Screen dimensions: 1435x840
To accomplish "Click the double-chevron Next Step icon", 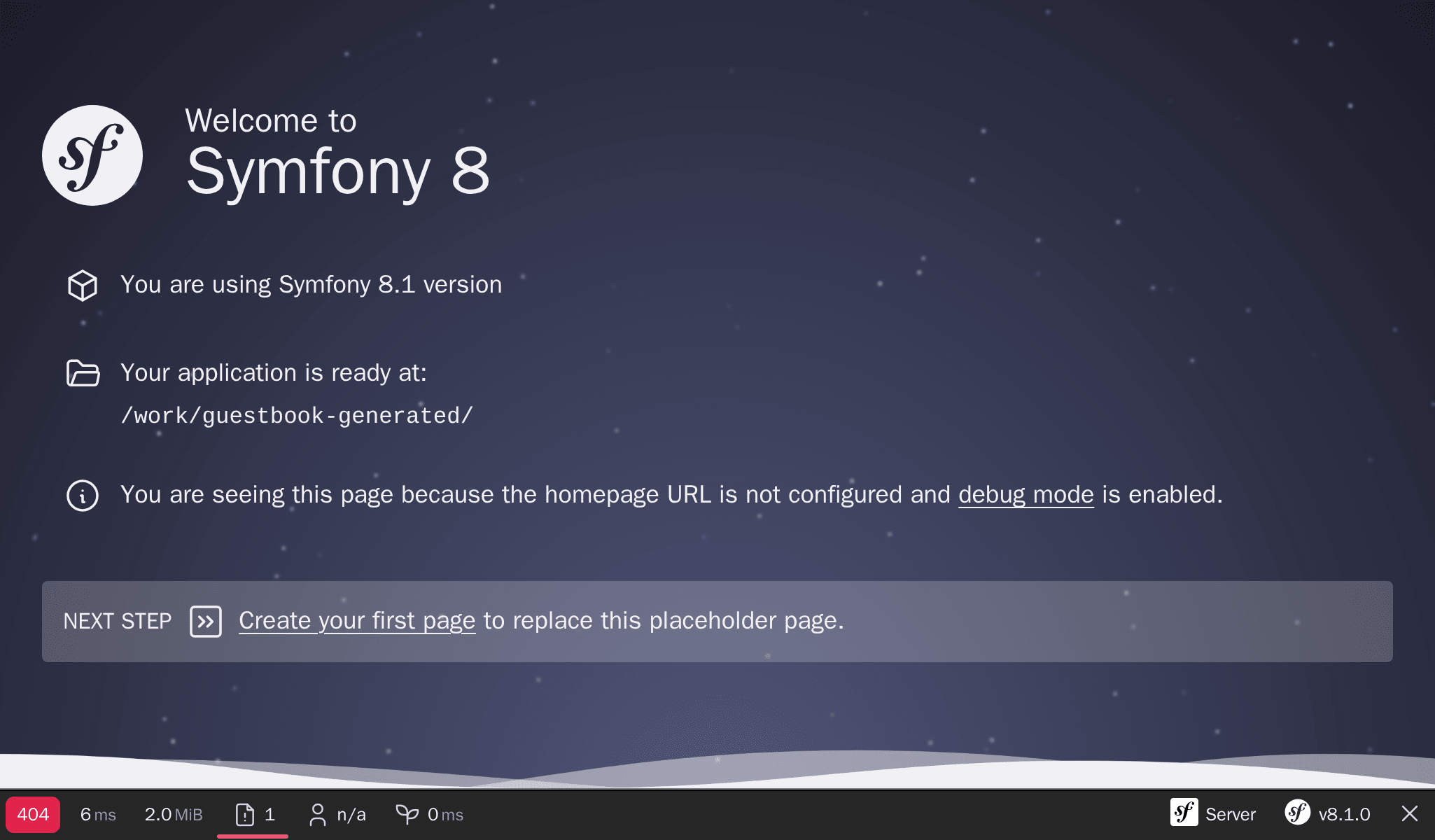I will (x=206, y=622).
